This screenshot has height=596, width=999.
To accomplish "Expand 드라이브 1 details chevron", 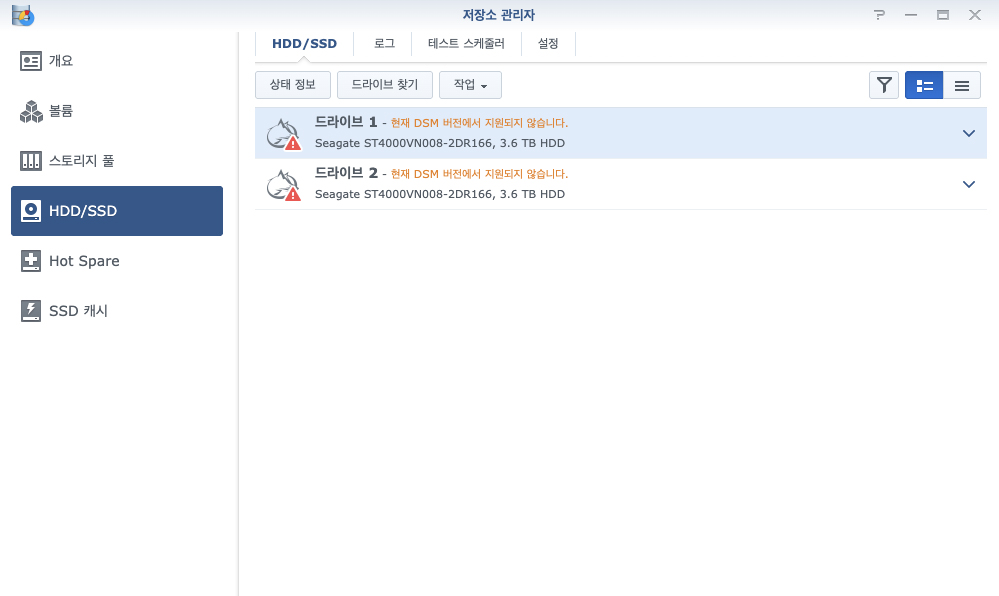I will [968, 133].
